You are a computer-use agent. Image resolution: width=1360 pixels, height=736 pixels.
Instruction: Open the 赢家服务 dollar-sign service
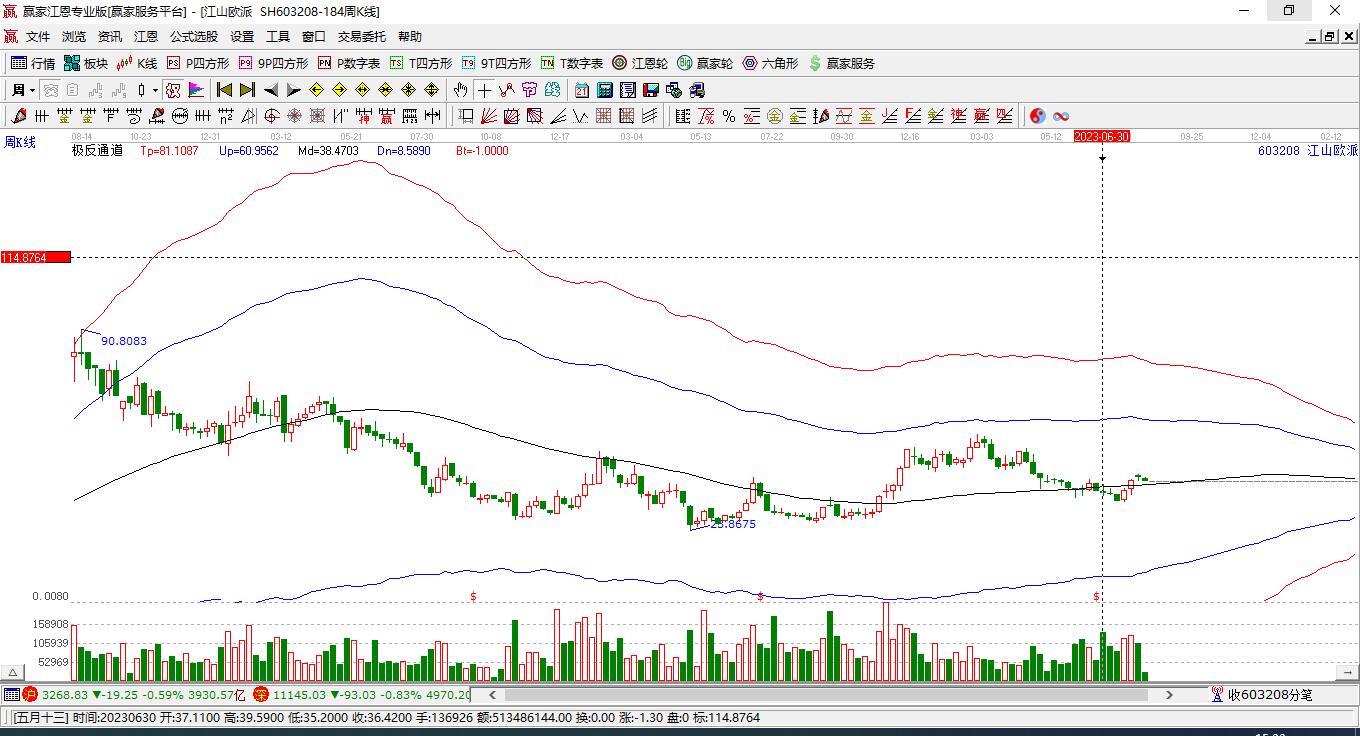841,63
